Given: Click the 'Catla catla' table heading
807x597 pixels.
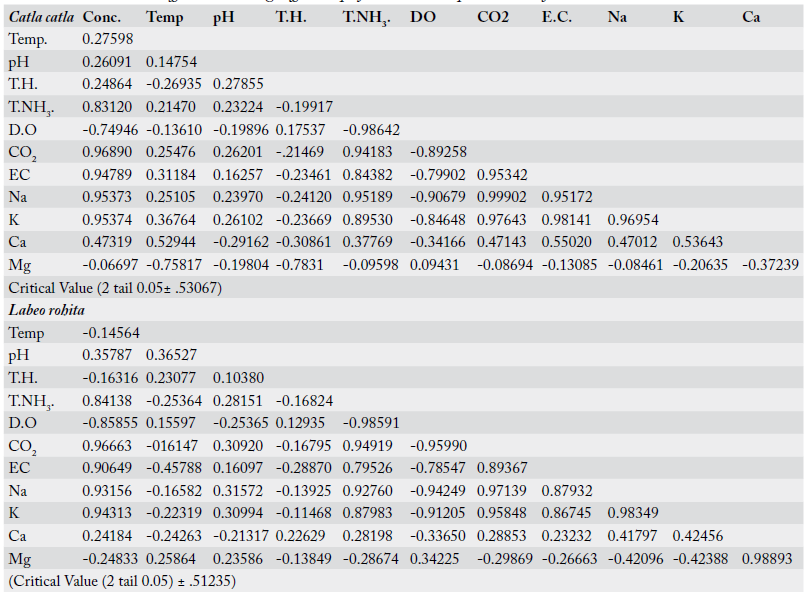Looking at the screenshot, I should click(x=41, y=17).
